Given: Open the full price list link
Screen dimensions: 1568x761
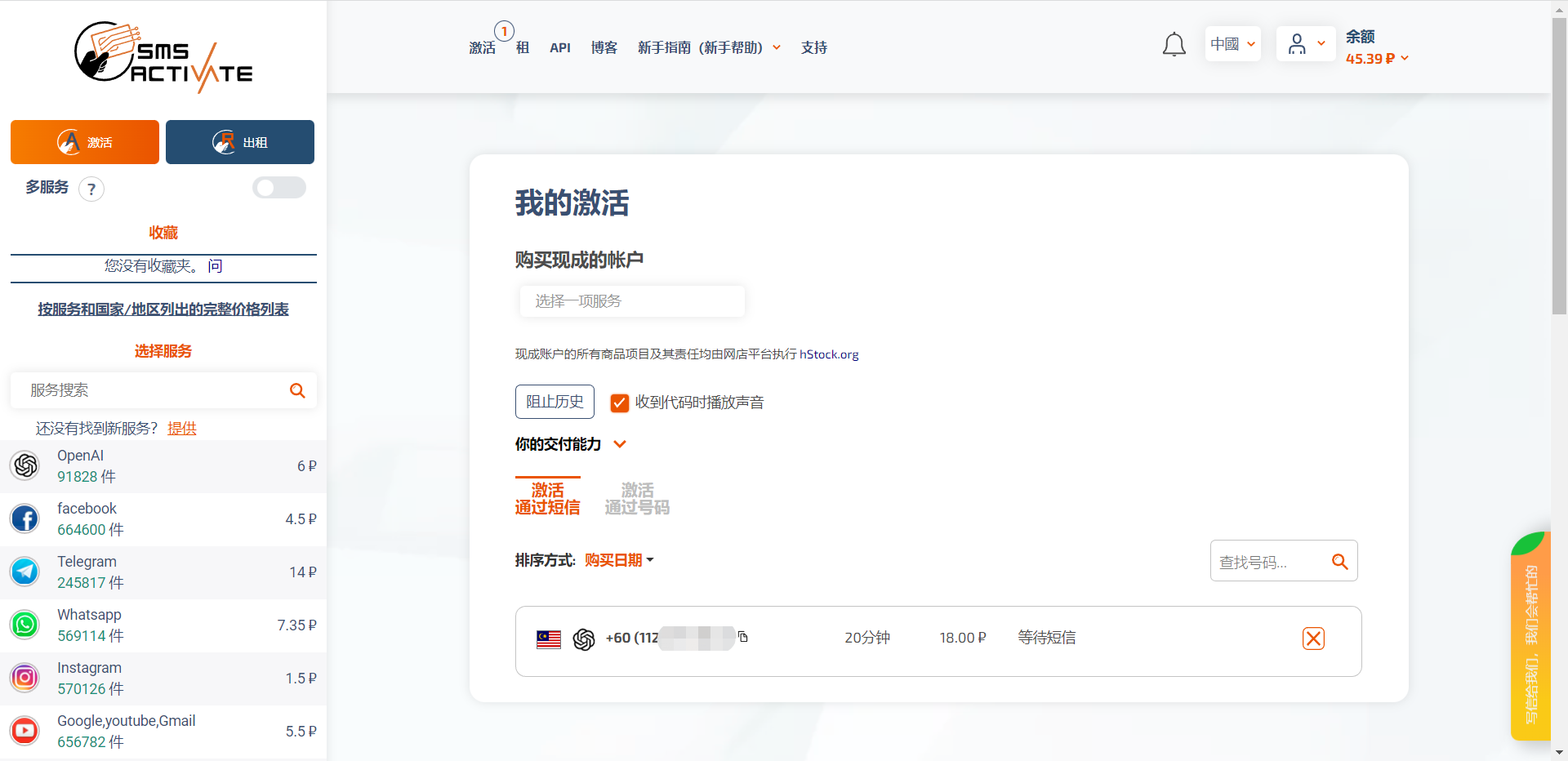Looking at the screenshot, I should tap(163, 309).
